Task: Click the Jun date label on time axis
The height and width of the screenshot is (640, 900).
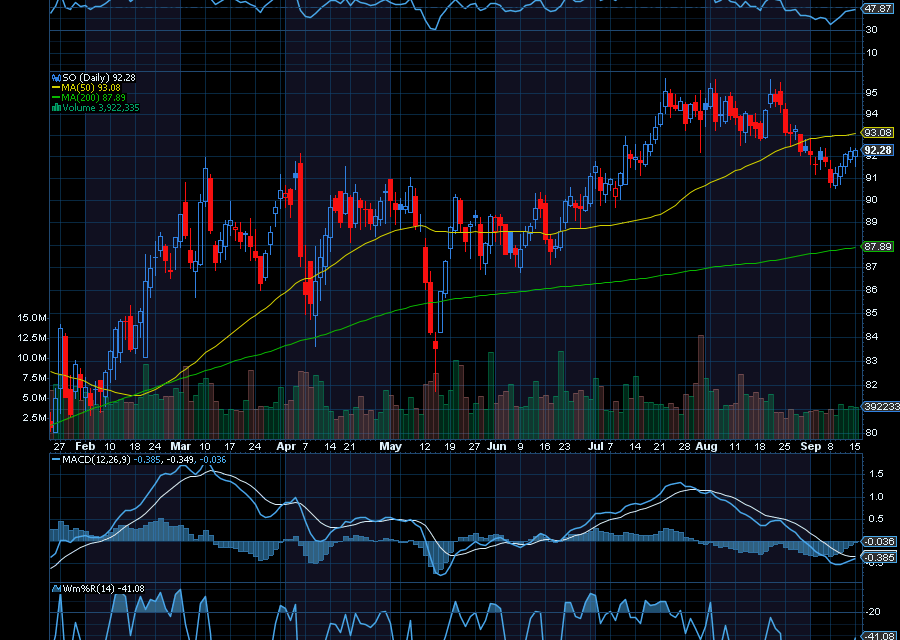Action: [x=496, y=447]
